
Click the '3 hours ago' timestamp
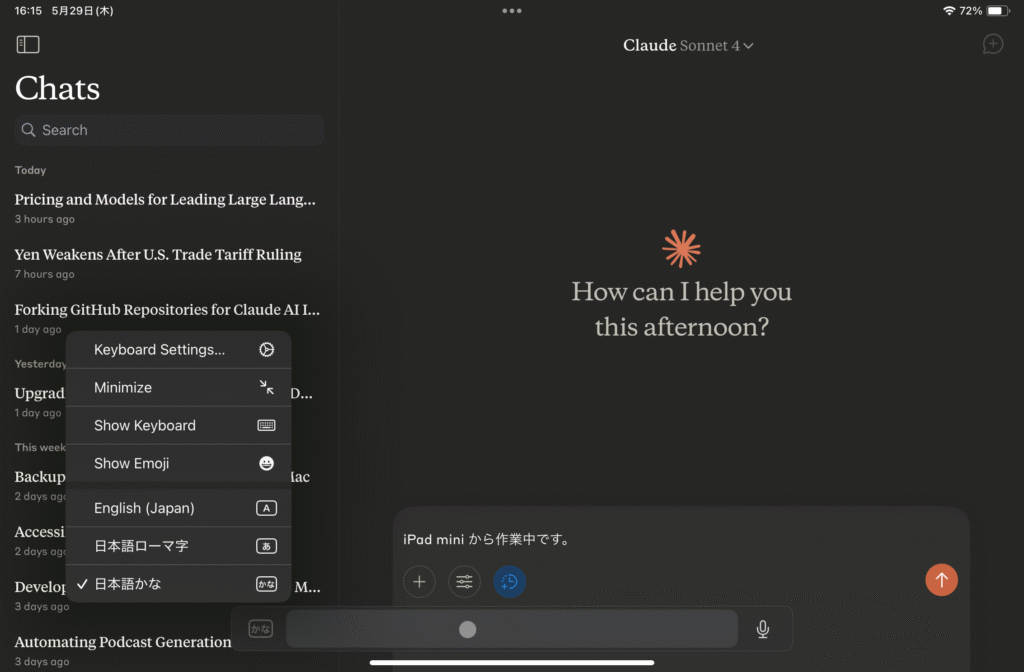[44, 219]
